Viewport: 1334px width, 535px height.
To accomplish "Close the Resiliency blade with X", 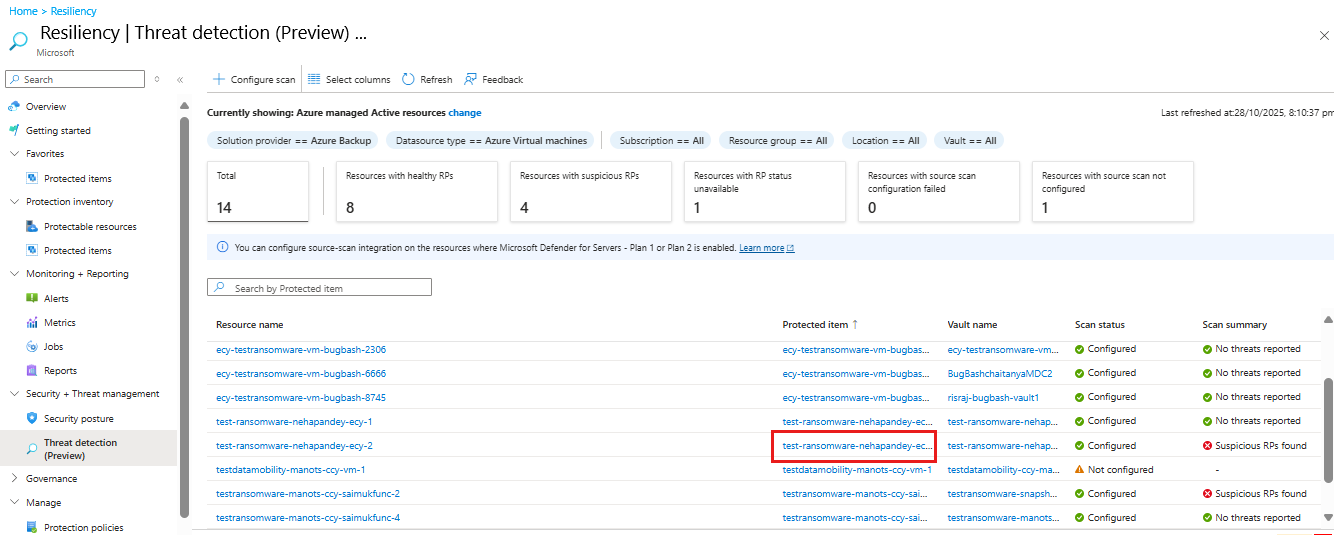I will pyautogui.click(x=1324, y=35).
